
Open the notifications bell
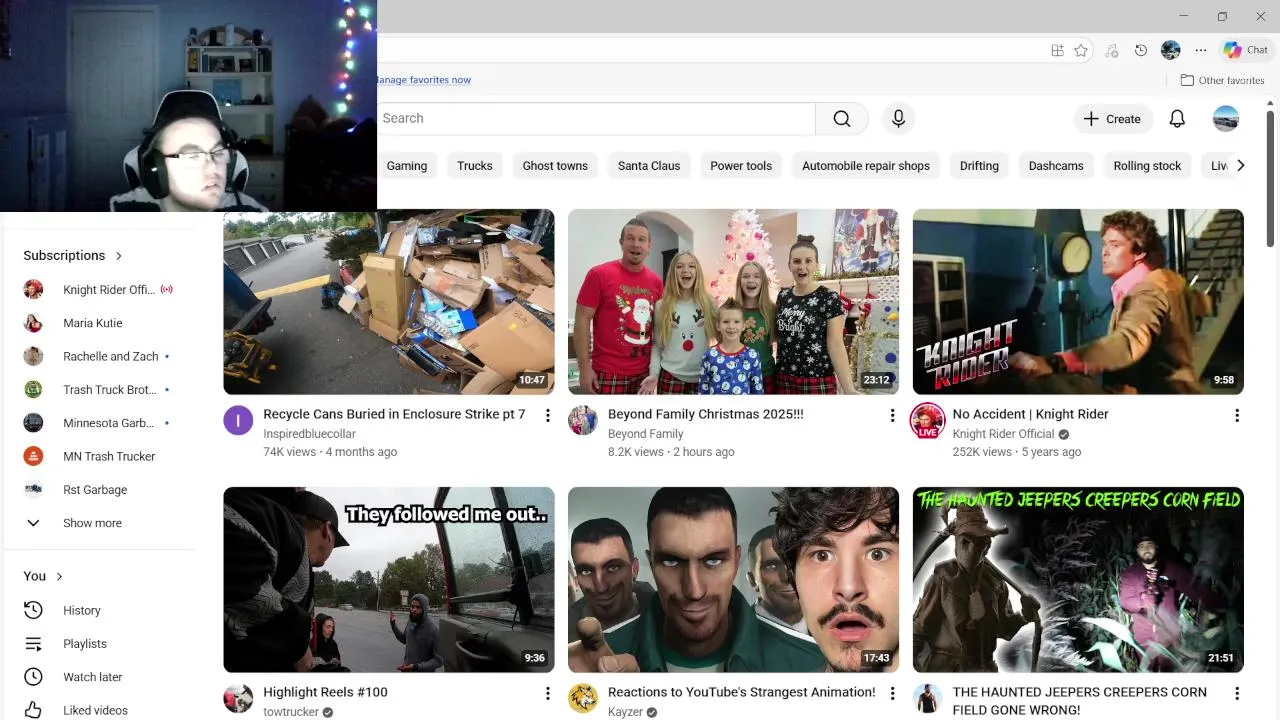(1177, 119)
